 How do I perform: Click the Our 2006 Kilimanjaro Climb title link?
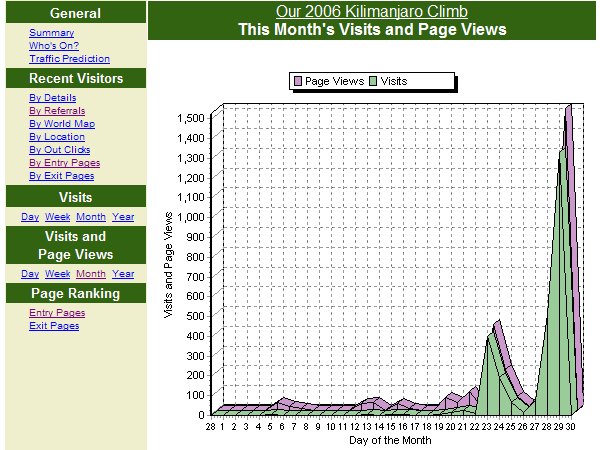click(x=372, y=11)
